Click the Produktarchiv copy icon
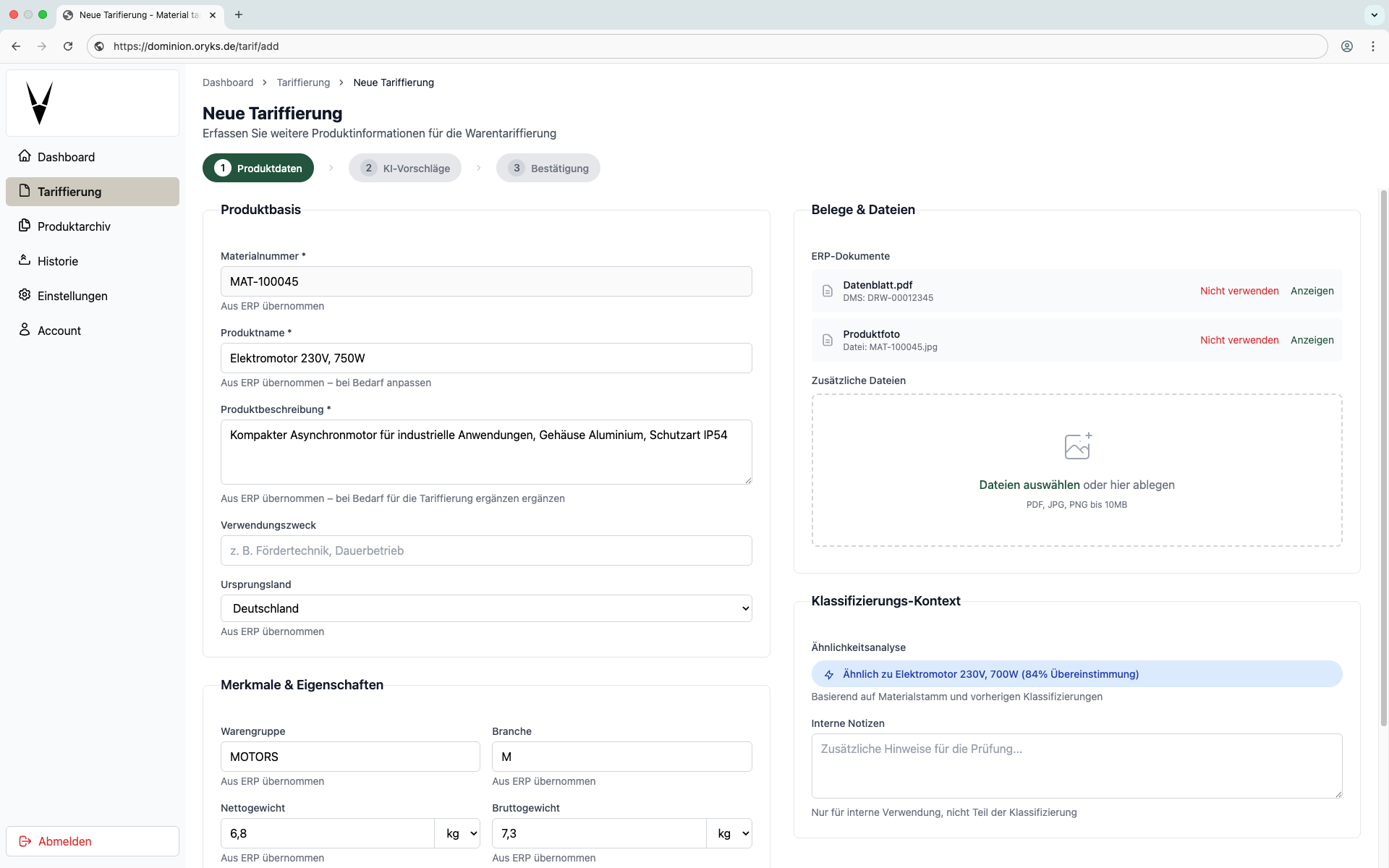 25,226
